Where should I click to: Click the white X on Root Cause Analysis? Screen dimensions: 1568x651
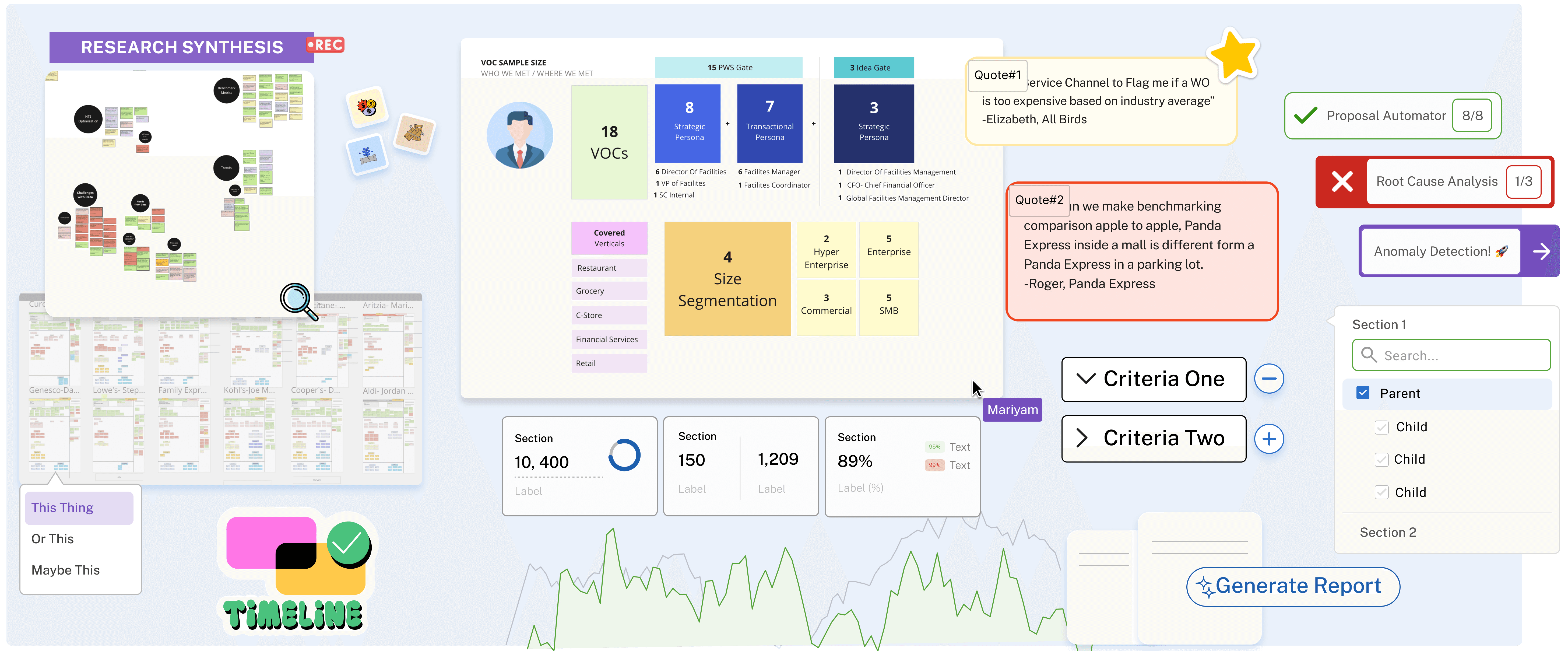(x=1342, y=181)
